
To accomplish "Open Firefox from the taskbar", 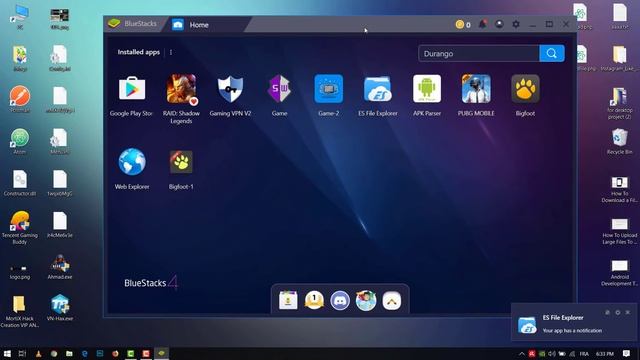I will click(x=115, y=353).
